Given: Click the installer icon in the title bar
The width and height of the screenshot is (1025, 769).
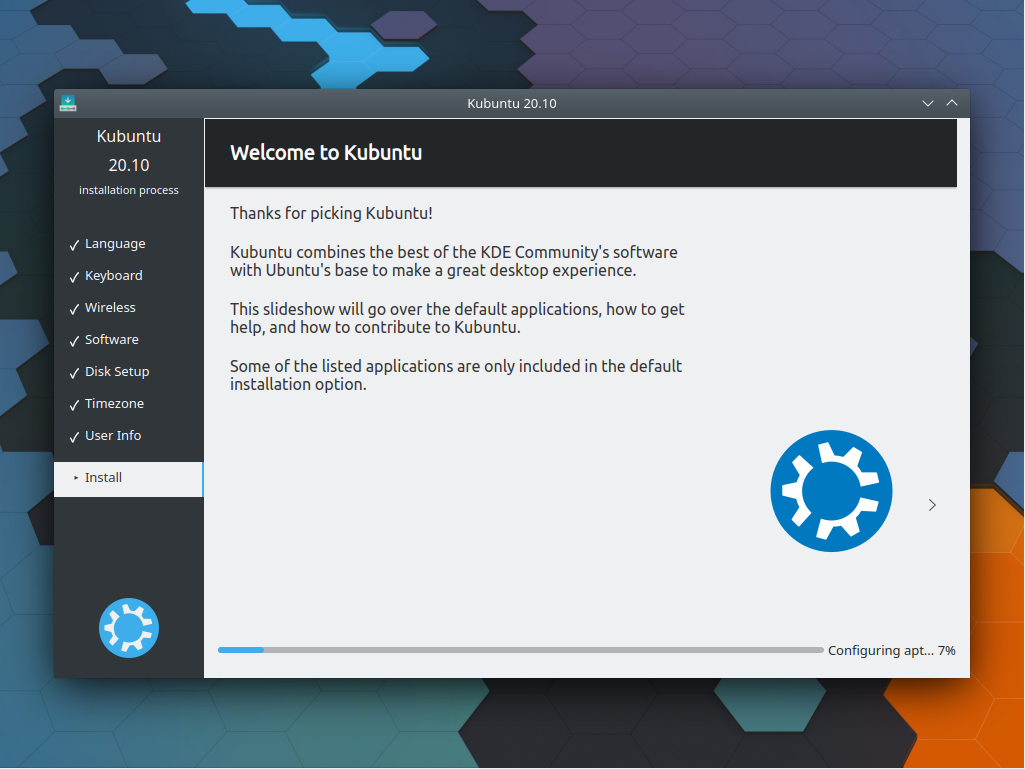Looking at the screenshot, I should click(x=68, y=103).
